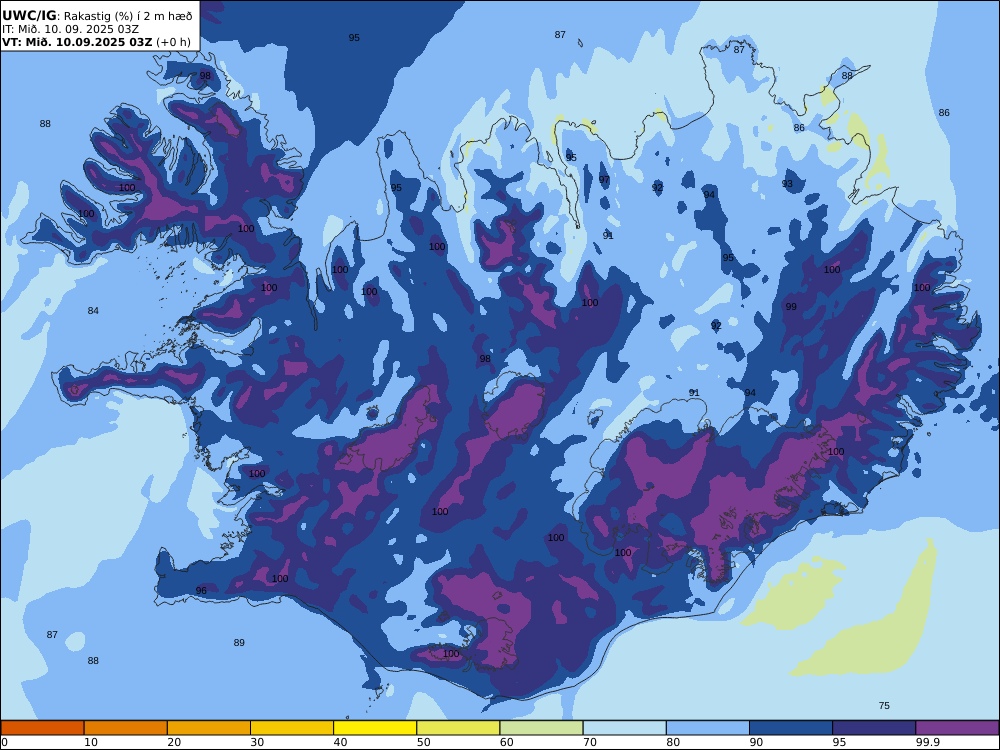Click the legend tick label '99.9'
The width and height of the screenshot is (1000, 750).
coord(928,742)
